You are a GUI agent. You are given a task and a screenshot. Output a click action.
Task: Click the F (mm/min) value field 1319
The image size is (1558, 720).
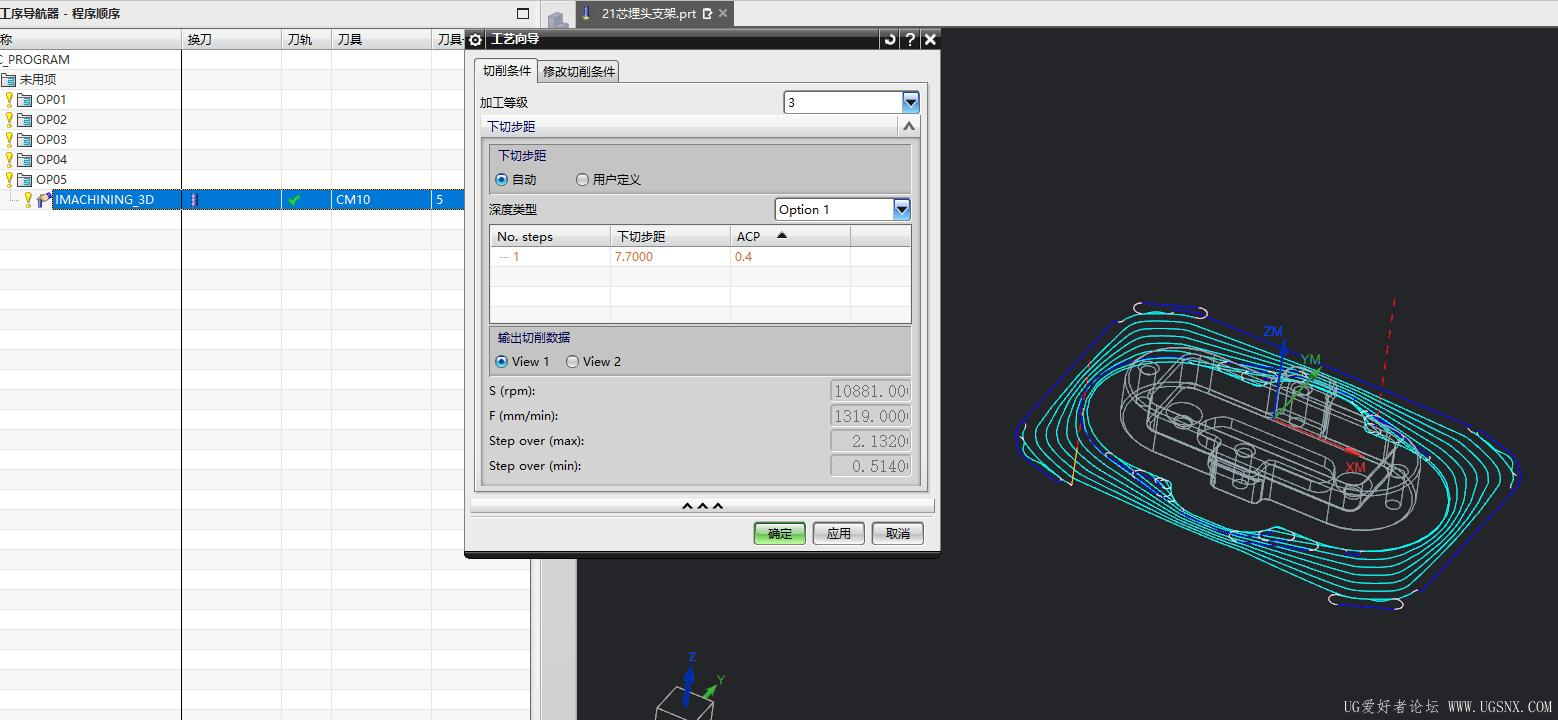[870, 416]
